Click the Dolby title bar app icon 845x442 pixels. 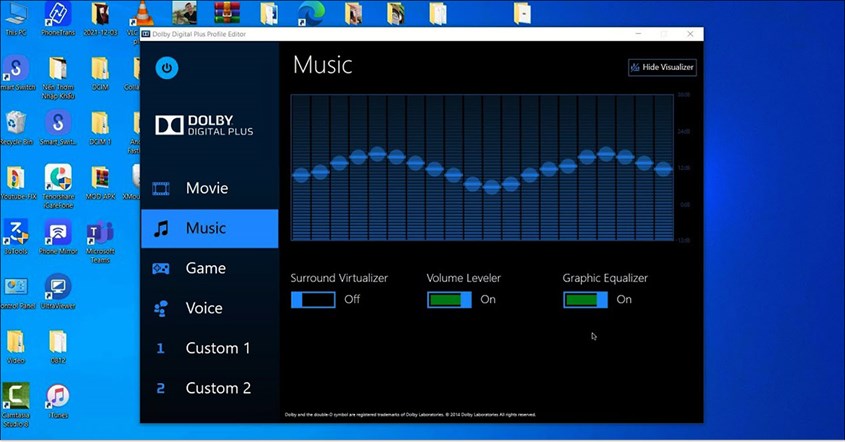tap(146, 34)
